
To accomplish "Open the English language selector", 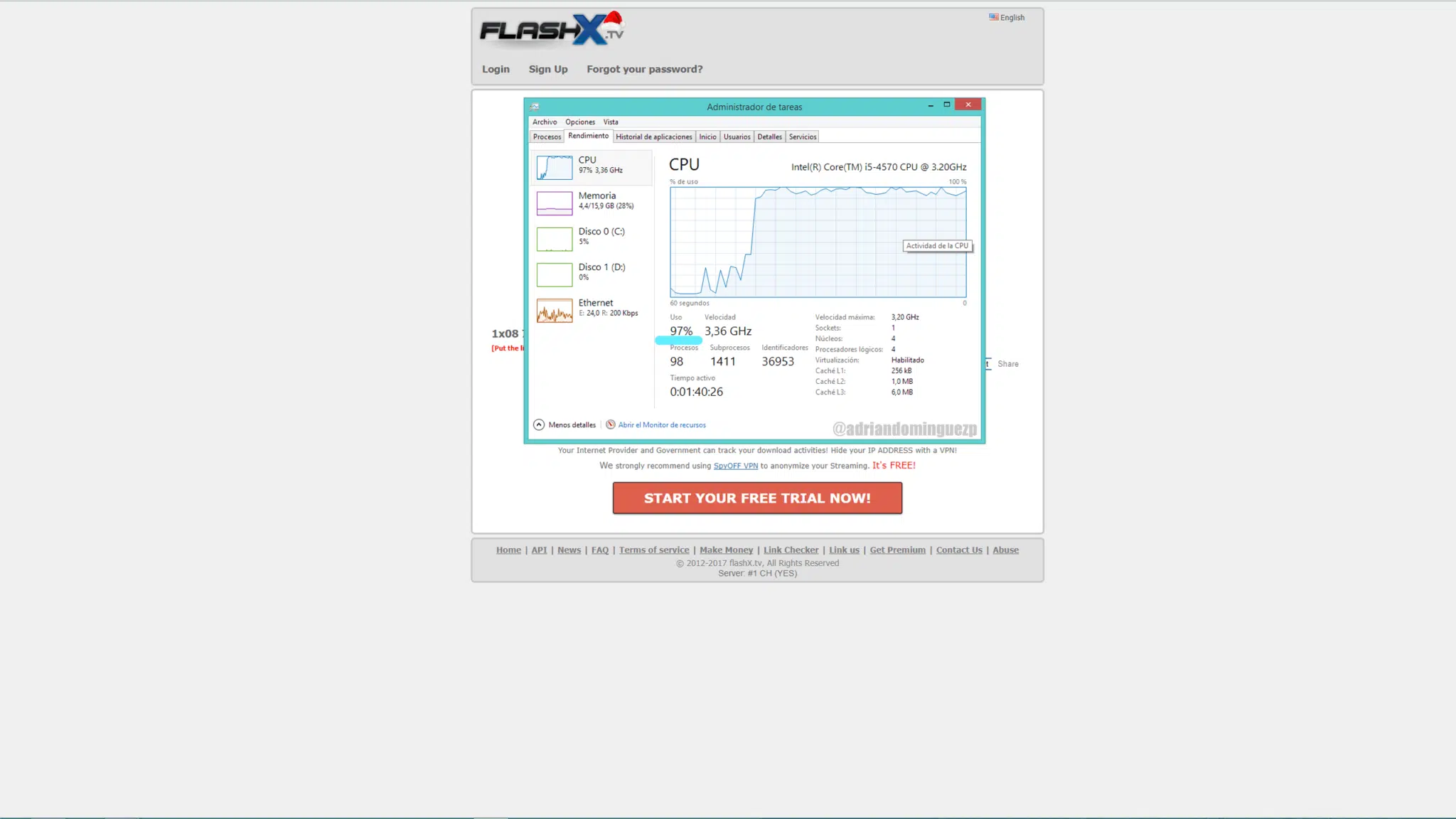I will pyautogui.click(x=1007, y=18).
